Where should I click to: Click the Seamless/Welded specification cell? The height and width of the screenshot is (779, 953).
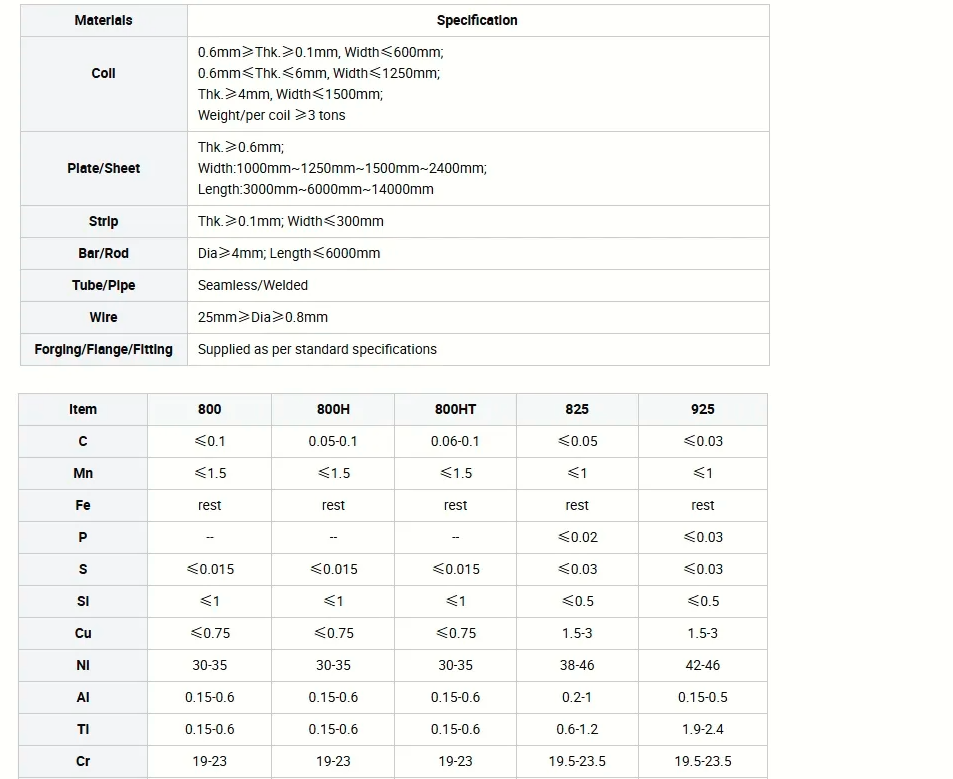tap(253, 285)
